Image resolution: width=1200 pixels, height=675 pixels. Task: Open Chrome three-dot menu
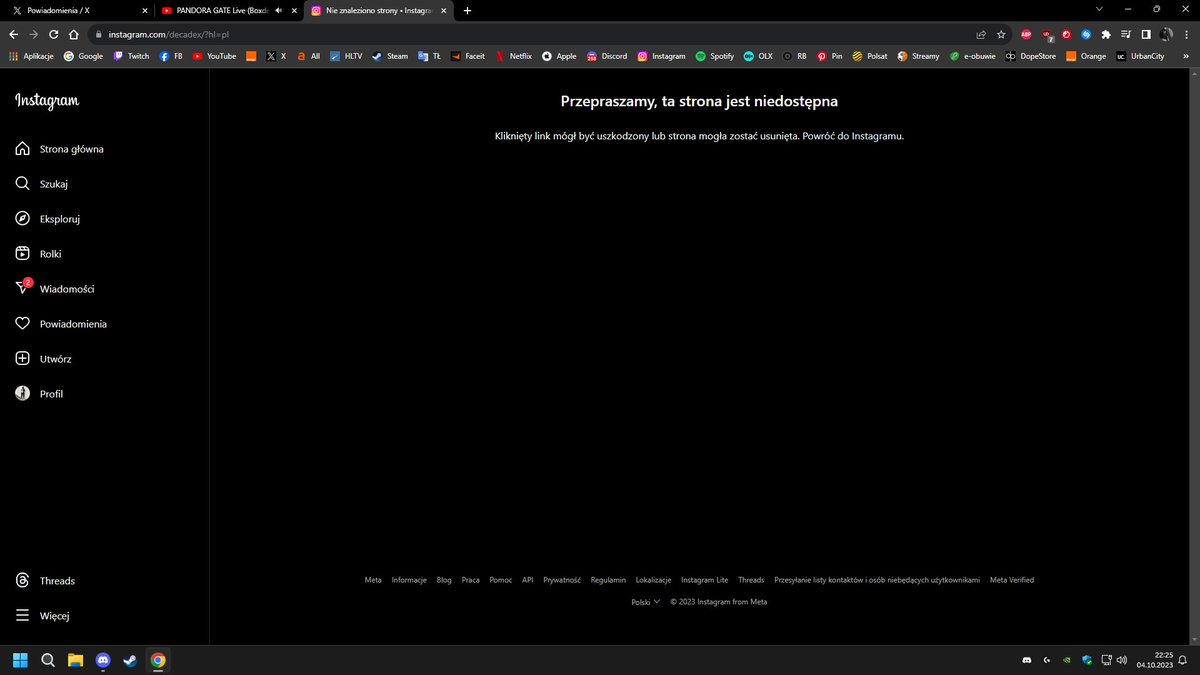1186,34
